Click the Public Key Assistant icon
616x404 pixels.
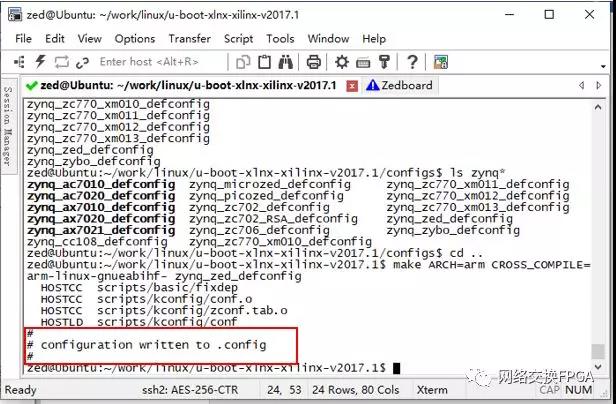pyautogui.click(x=385, y=62)
